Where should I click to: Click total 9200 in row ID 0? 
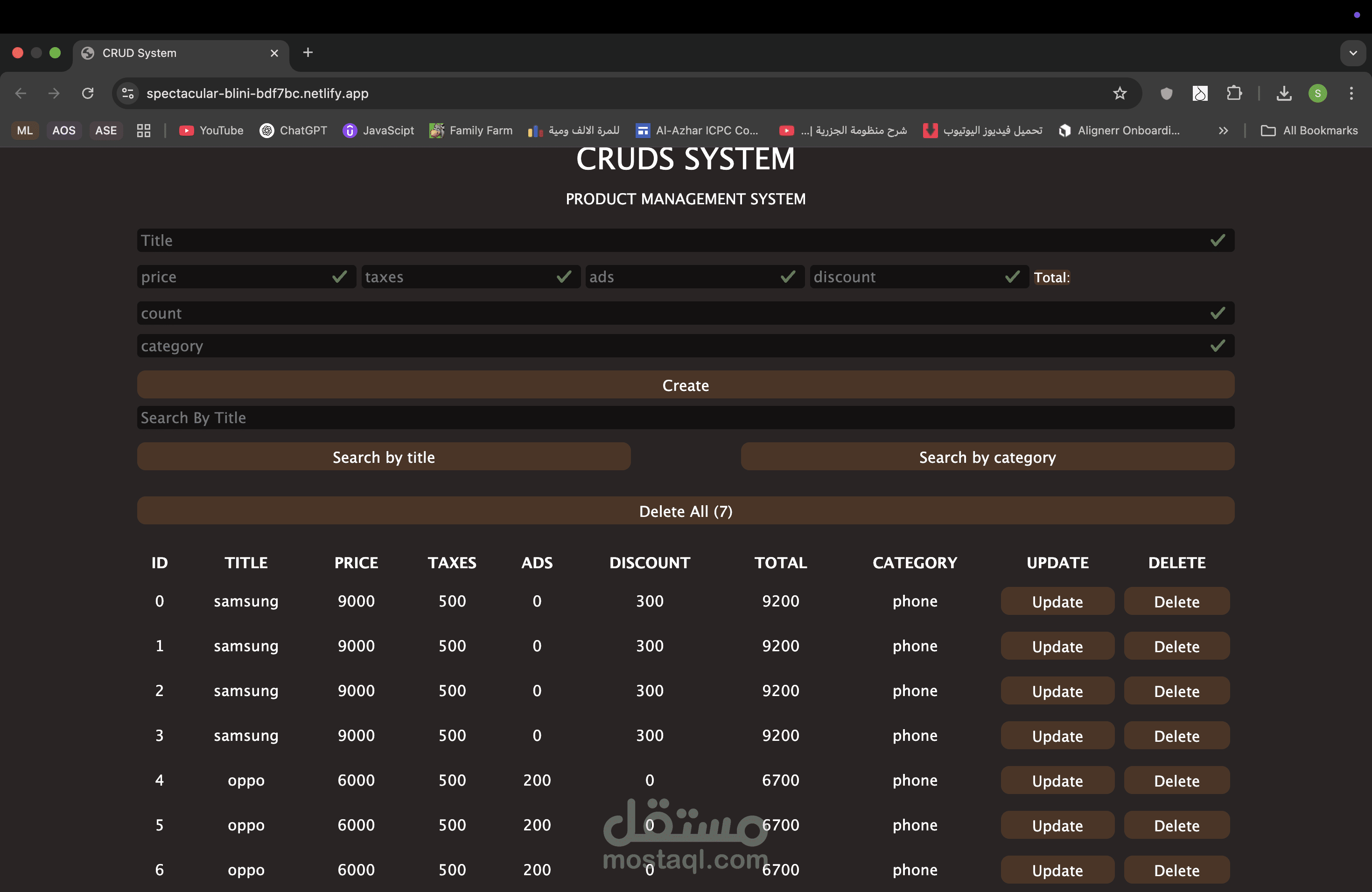pyautogui.click(x=781, y=601)
